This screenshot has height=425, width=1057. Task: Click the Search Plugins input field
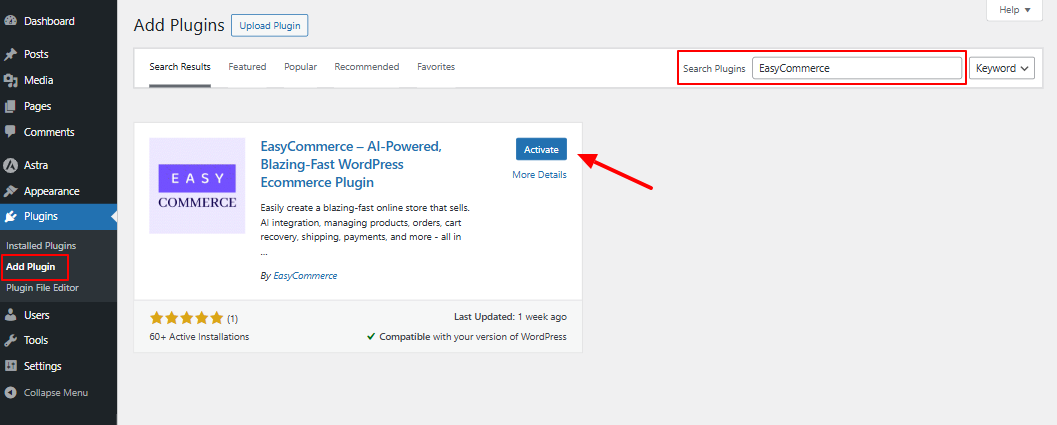click(857, 68)
